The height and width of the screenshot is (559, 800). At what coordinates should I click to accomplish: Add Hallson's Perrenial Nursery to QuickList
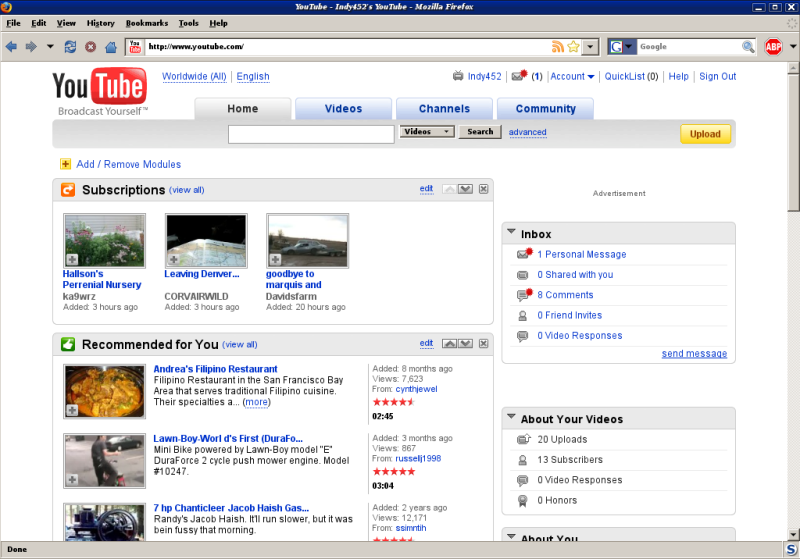click(x=72, y=259)
